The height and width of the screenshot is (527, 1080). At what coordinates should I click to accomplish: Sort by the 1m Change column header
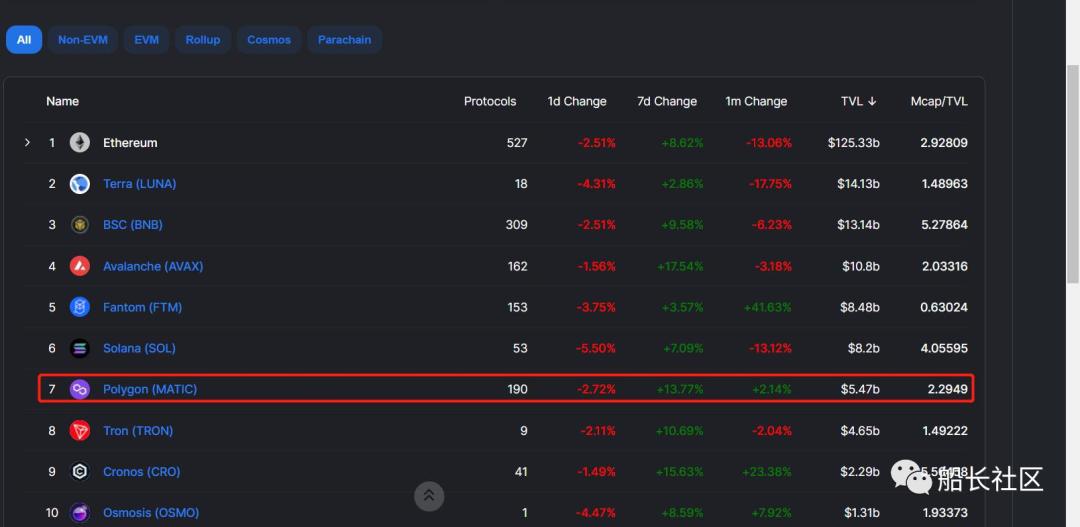pos(756,101)
